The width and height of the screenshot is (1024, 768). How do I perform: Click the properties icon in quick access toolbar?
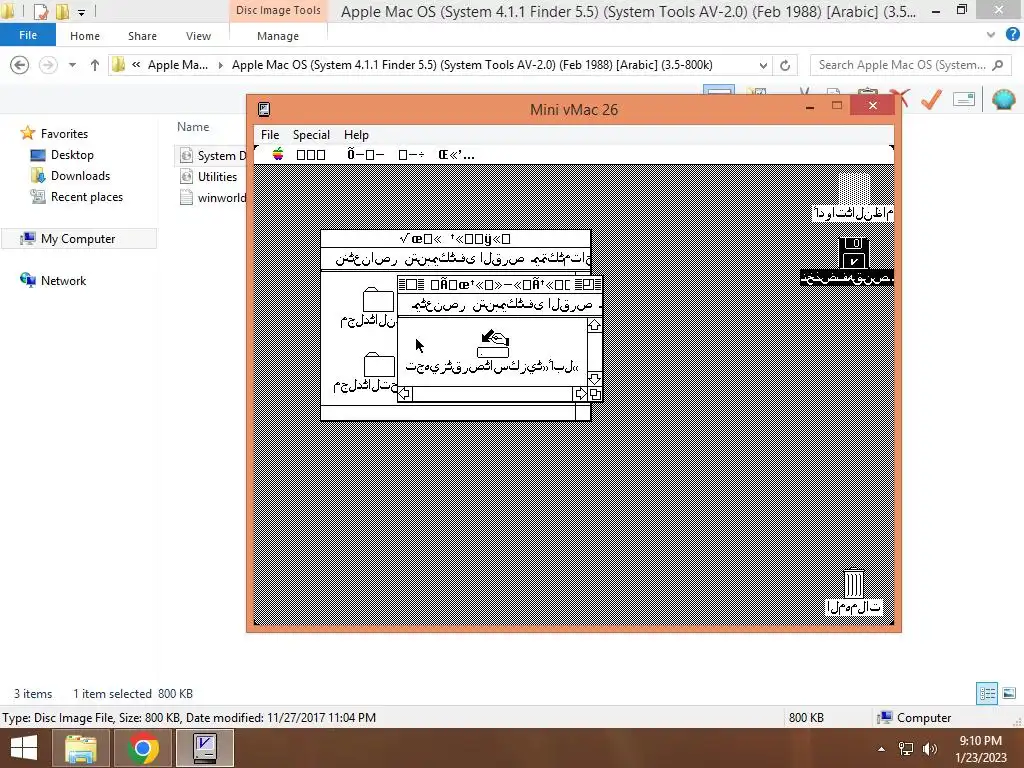(x=40, y=11)
